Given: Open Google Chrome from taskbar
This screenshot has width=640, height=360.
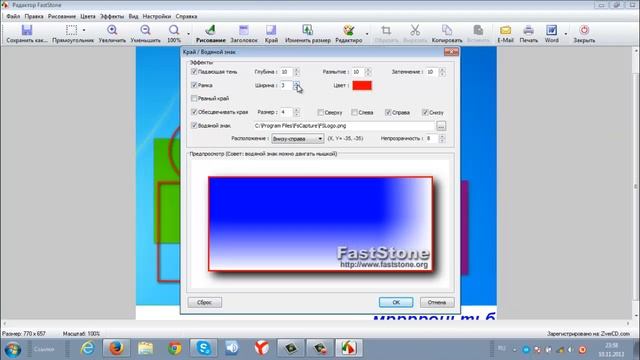Looking at the screenshot, I should 175,348.
